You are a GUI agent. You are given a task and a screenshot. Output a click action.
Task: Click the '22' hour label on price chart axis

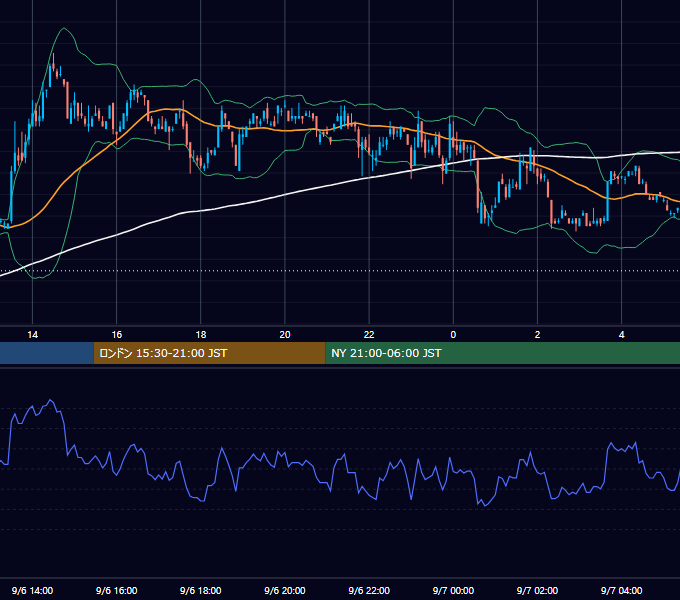(369, 335)
